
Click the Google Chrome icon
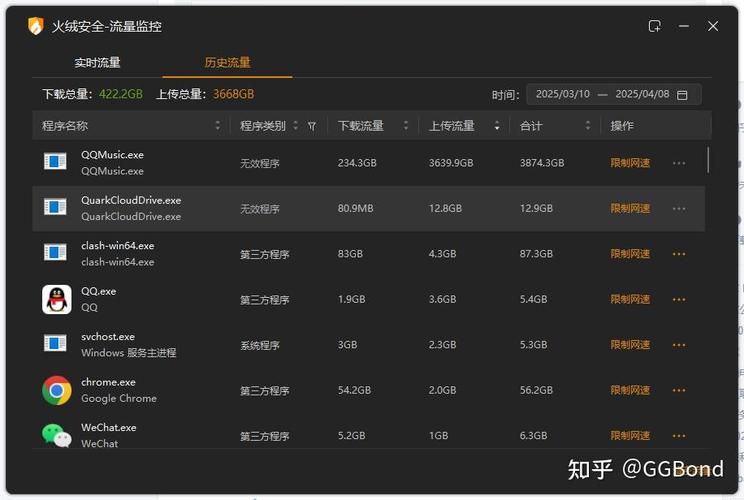(x=56, y=390)
